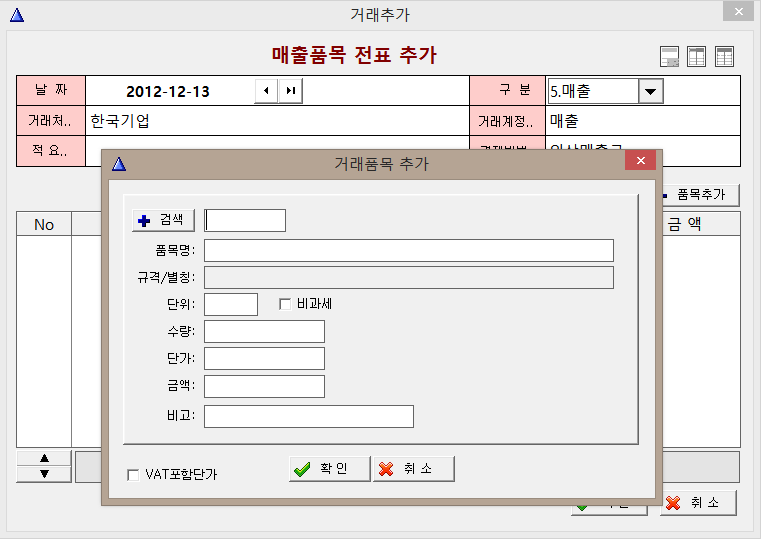761x539 pixels.
Task: Go to the previous date arrow
Action: click(266, 91)
